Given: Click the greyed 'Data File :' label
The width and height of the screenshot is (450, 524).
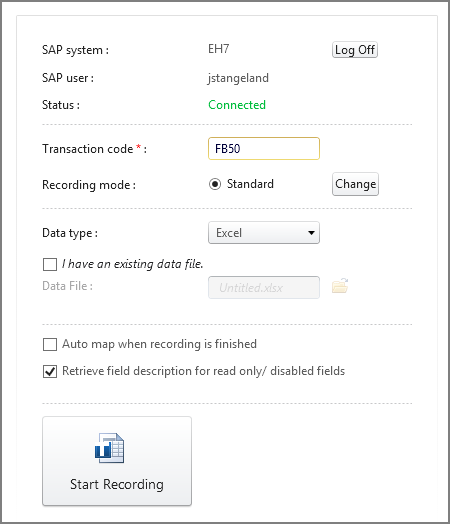Looking at the screenshot, I should click(67, 286).
